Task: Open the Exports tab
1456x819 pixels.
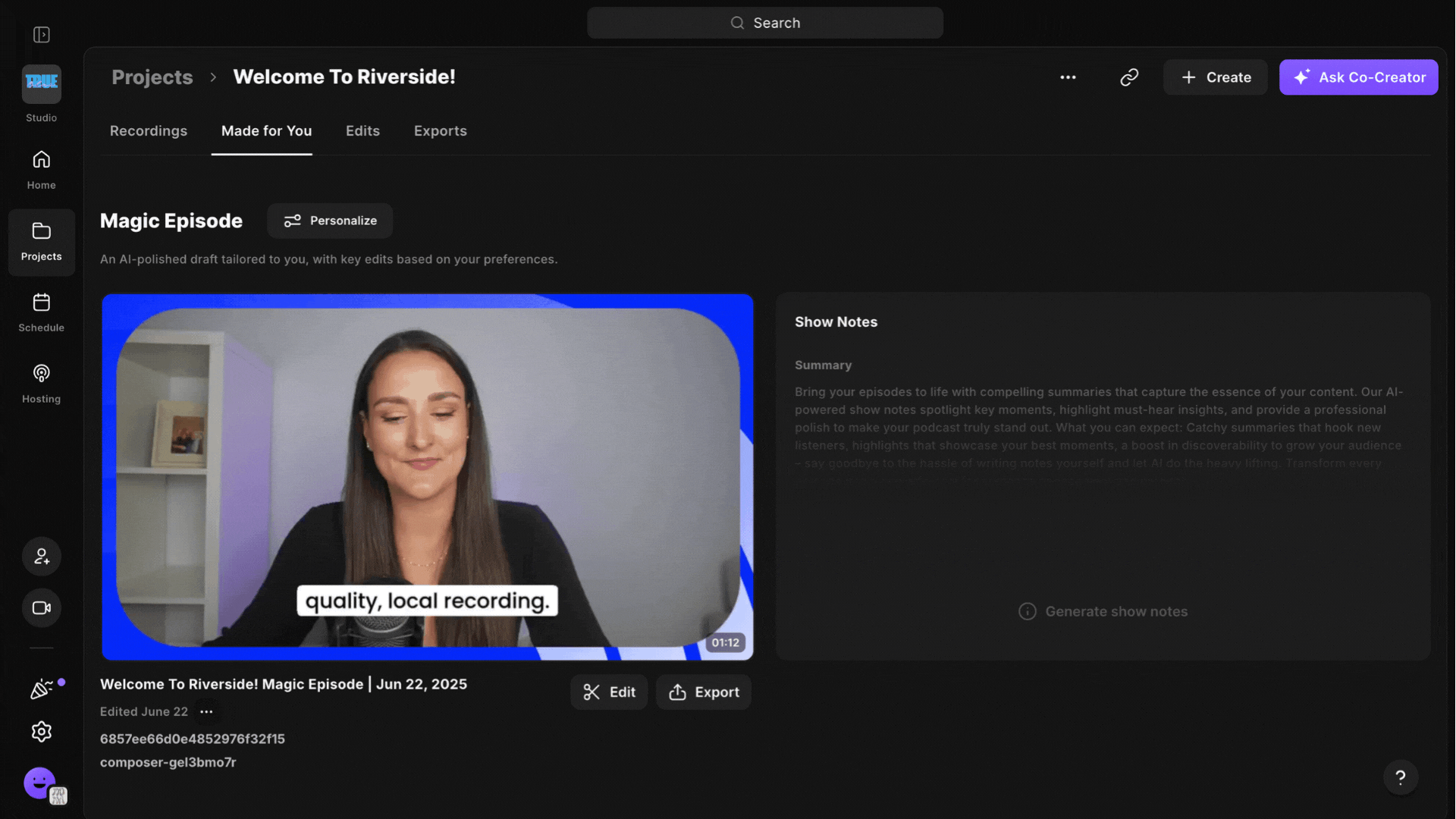Action: click(441, 131)
